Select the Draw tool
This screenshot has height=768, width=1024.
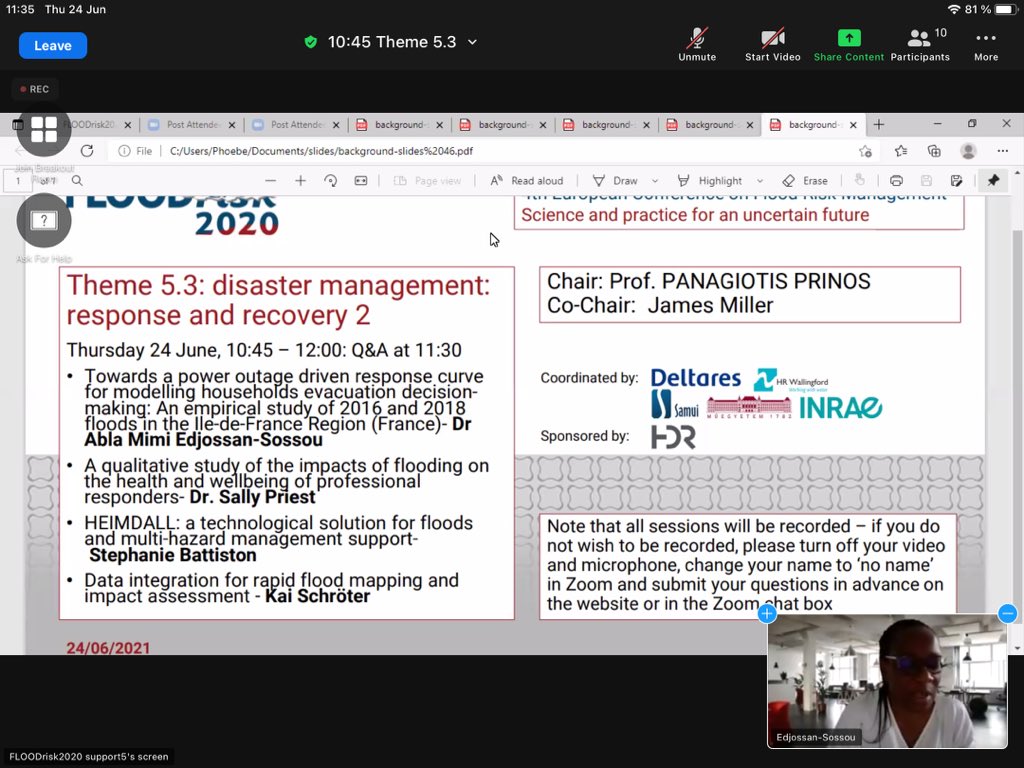point(615,181)
